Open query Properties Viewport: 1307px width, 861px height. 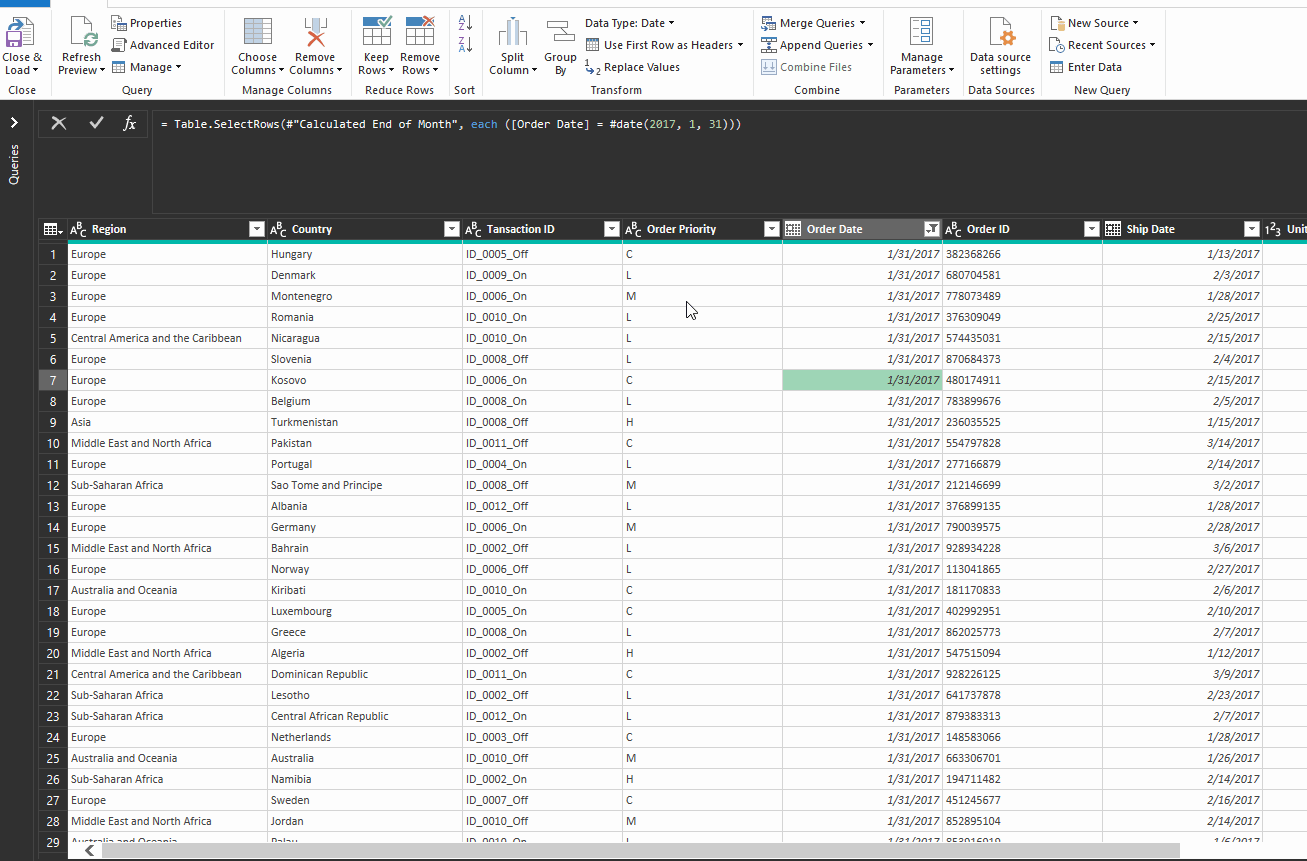pyautogui.click(x=146, y=23)
